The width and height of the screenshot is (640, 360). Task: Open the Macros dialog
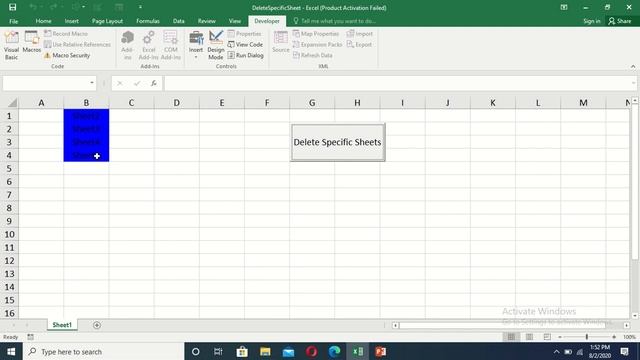point(31,42)
